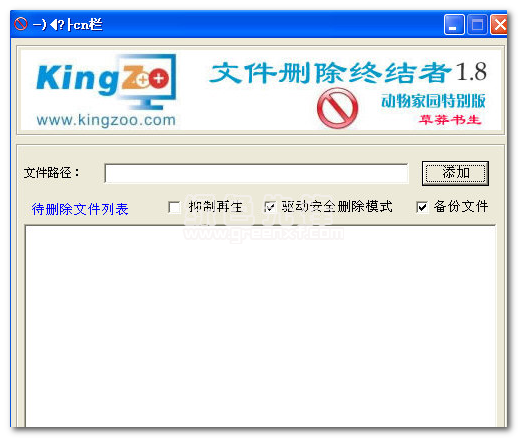Viewport: 518px width, 438px height.
Task: Click the 动物家园特别版 banner text
Action: (434, 101)
